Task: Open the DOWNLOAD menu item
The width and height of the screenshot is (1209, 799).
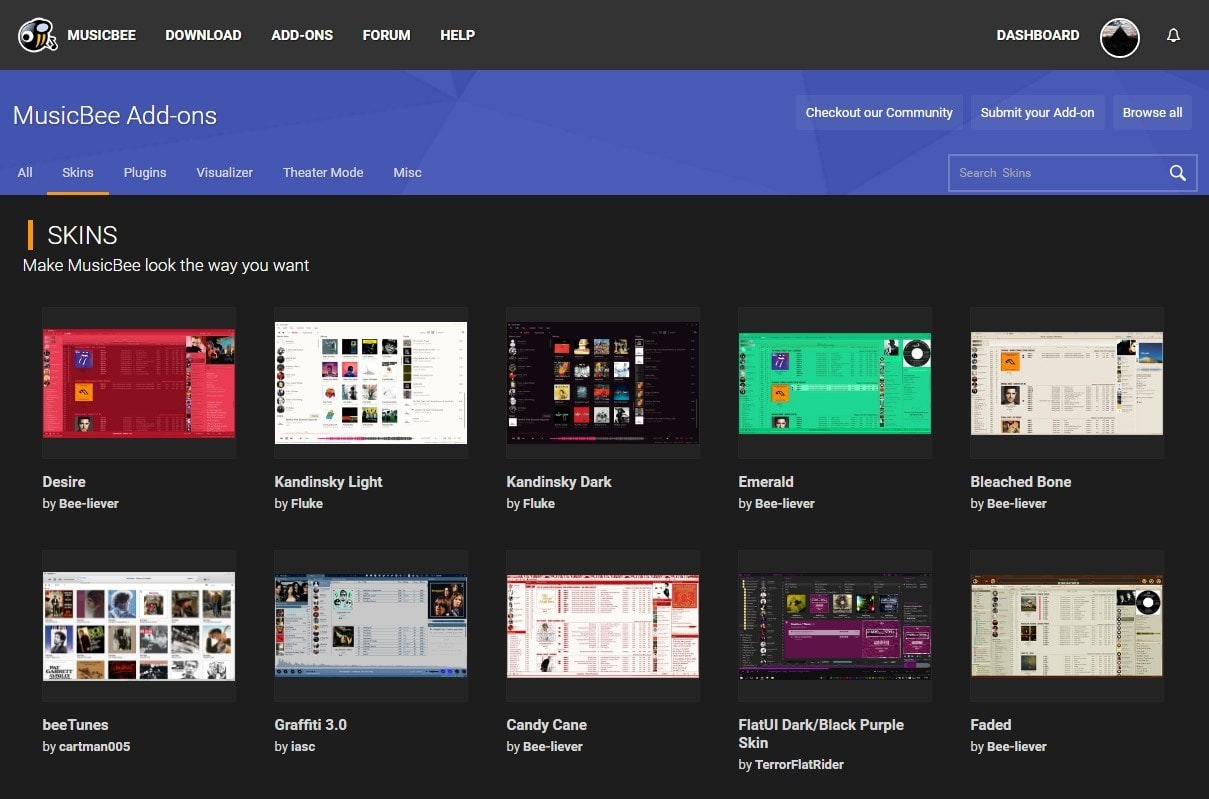Action: [x=203, y=35]
